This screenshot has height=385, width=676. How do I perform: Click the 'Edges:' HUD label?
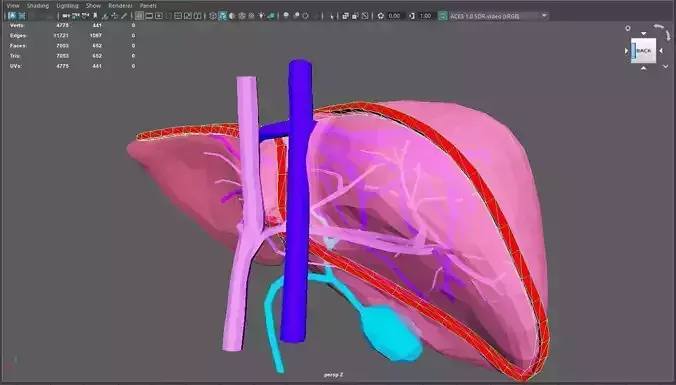pyautogui.click(x=19, y=35)
